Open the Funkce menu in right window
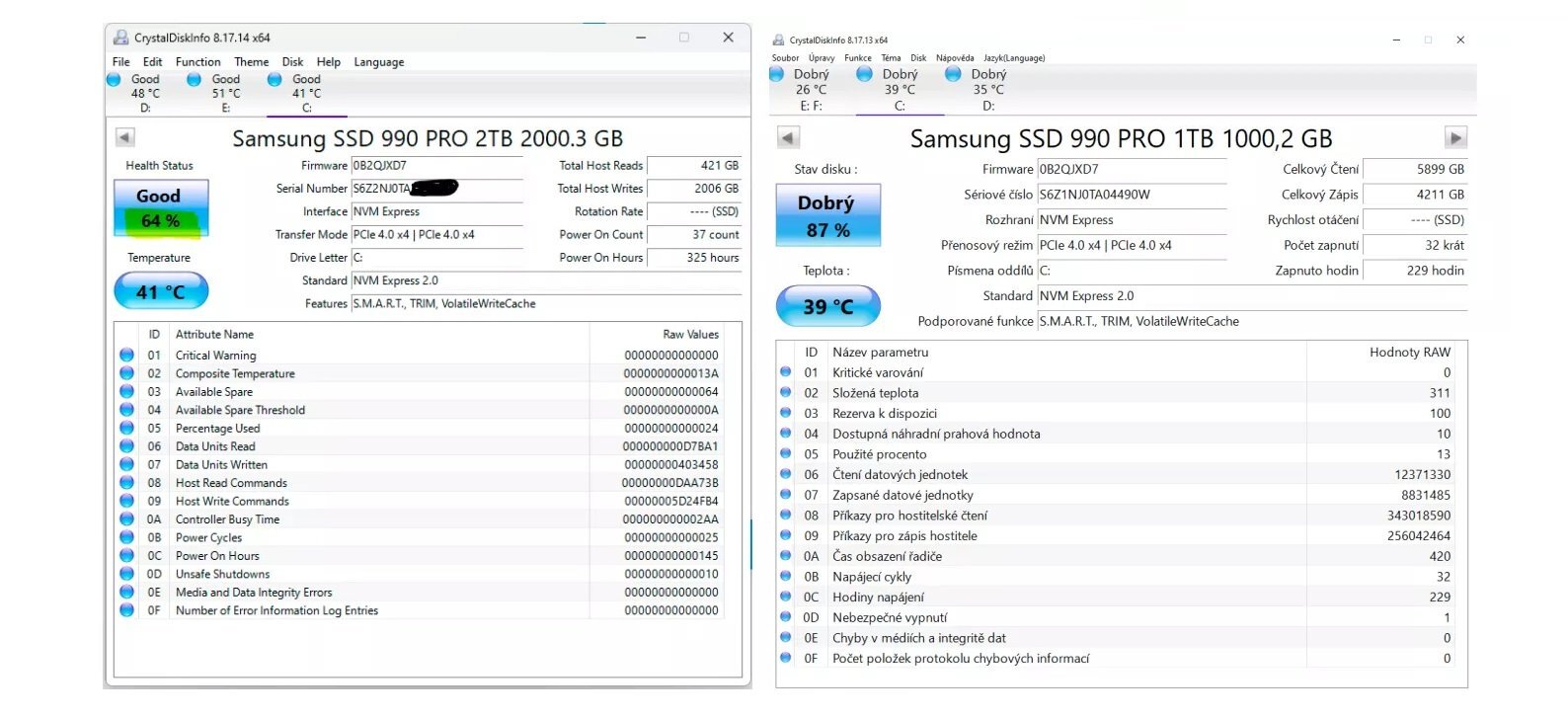1568x718 pixels. point(858,57)
